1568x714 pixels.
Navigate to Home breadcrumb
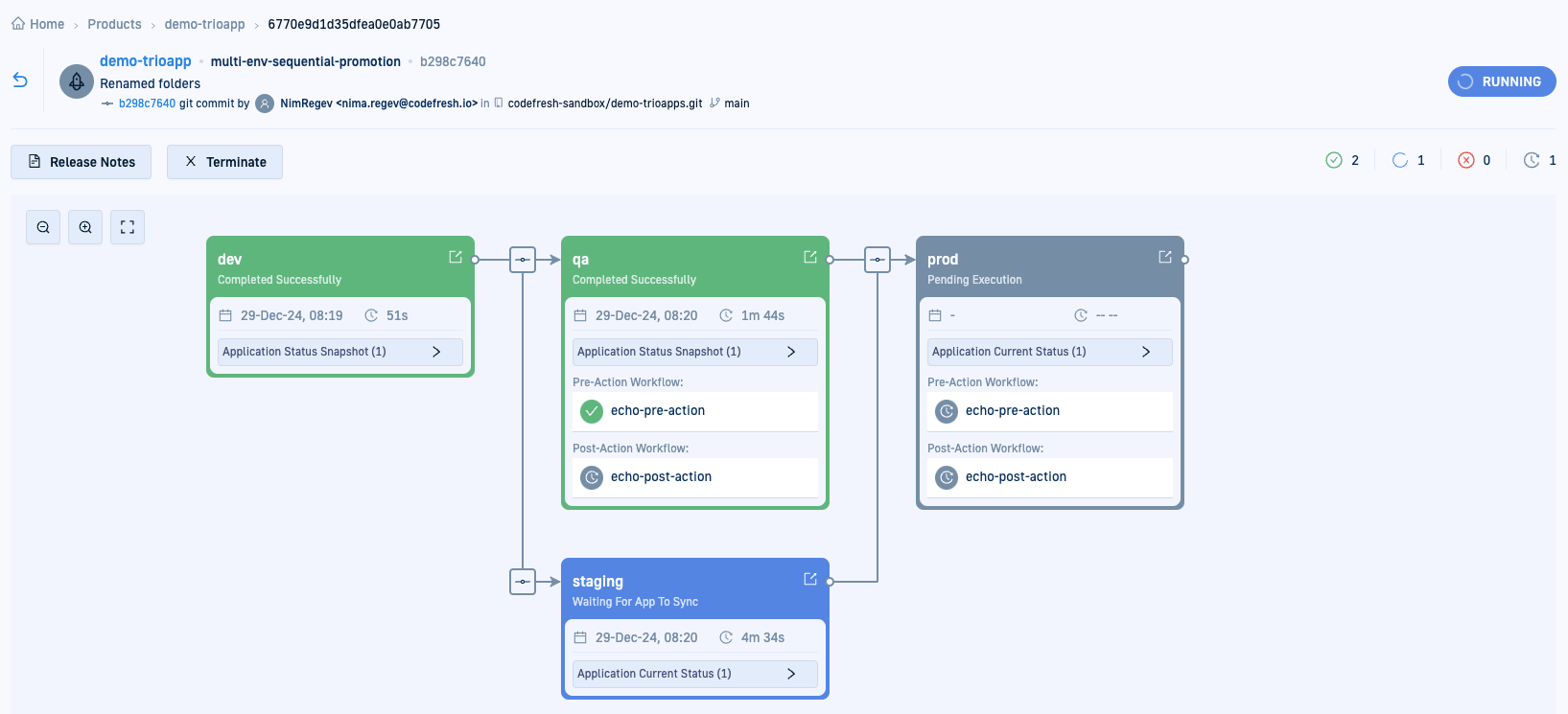point(38,24)
